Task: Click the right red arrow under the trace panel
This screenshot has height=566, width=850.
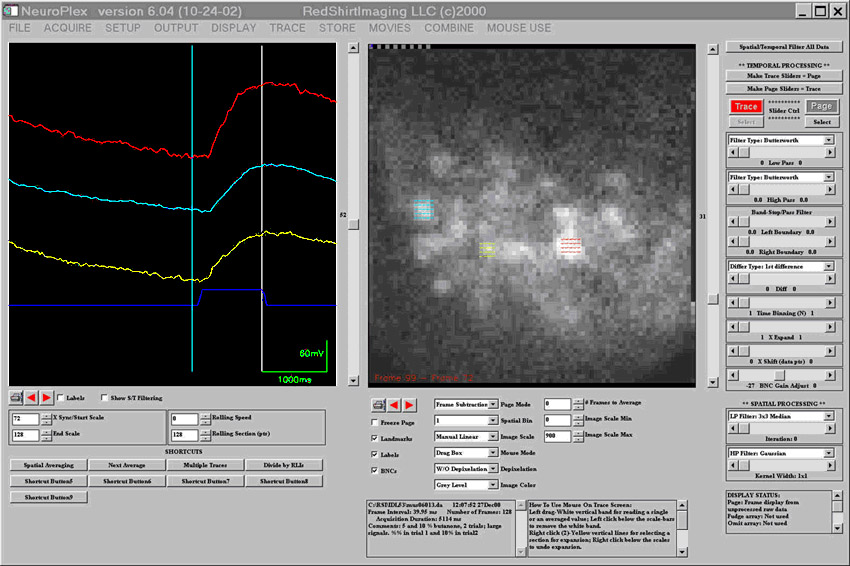Action: point(48,396)
